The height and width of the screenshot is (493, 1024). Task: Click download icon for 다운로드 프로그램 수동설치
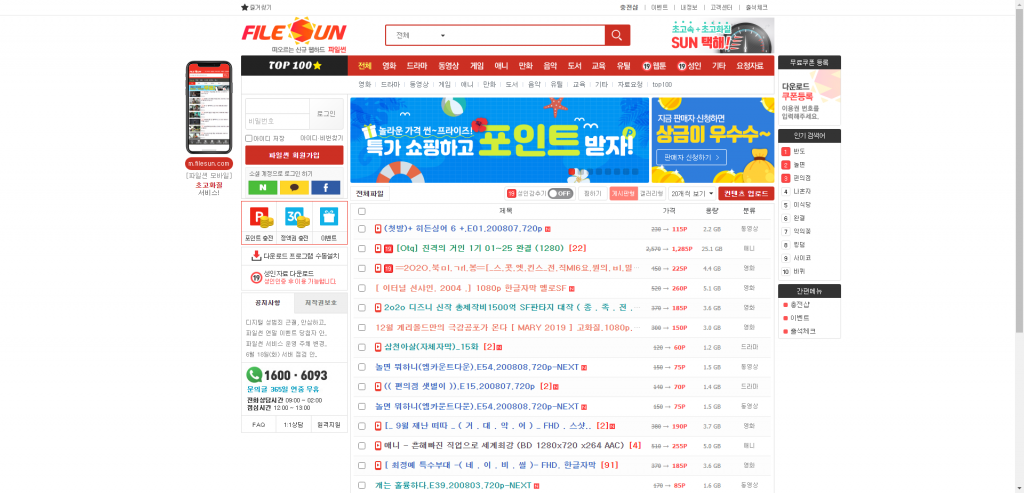point(257,256)
